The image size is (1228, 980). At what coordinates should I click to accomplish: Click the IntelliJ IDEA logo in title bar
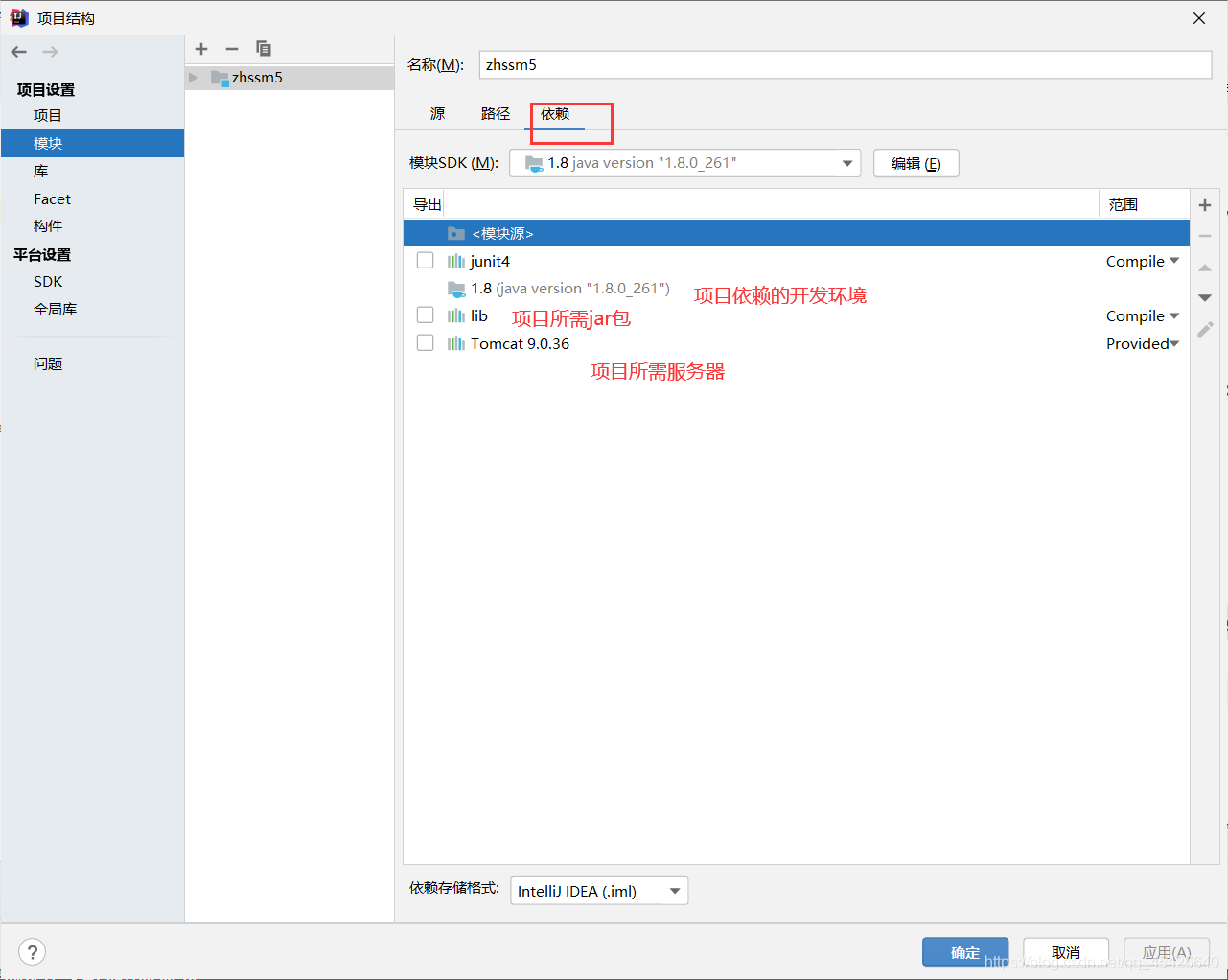click(19, 17)
